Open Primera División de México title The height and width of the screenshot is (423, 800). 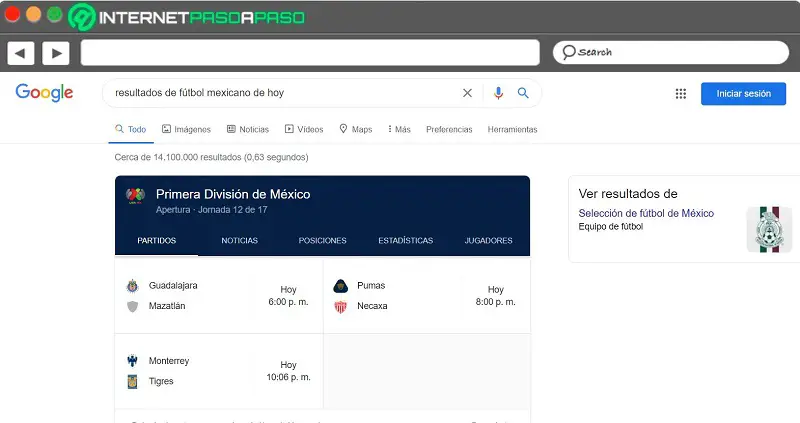pyautogui.click(x=233, y=194)
